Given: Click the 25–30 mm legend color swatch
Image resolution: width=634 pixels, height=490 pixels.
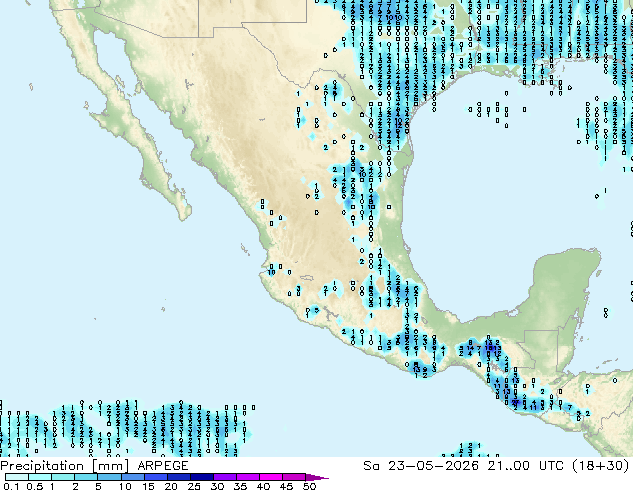Looking at the screenshot, I should pos(201,477).
